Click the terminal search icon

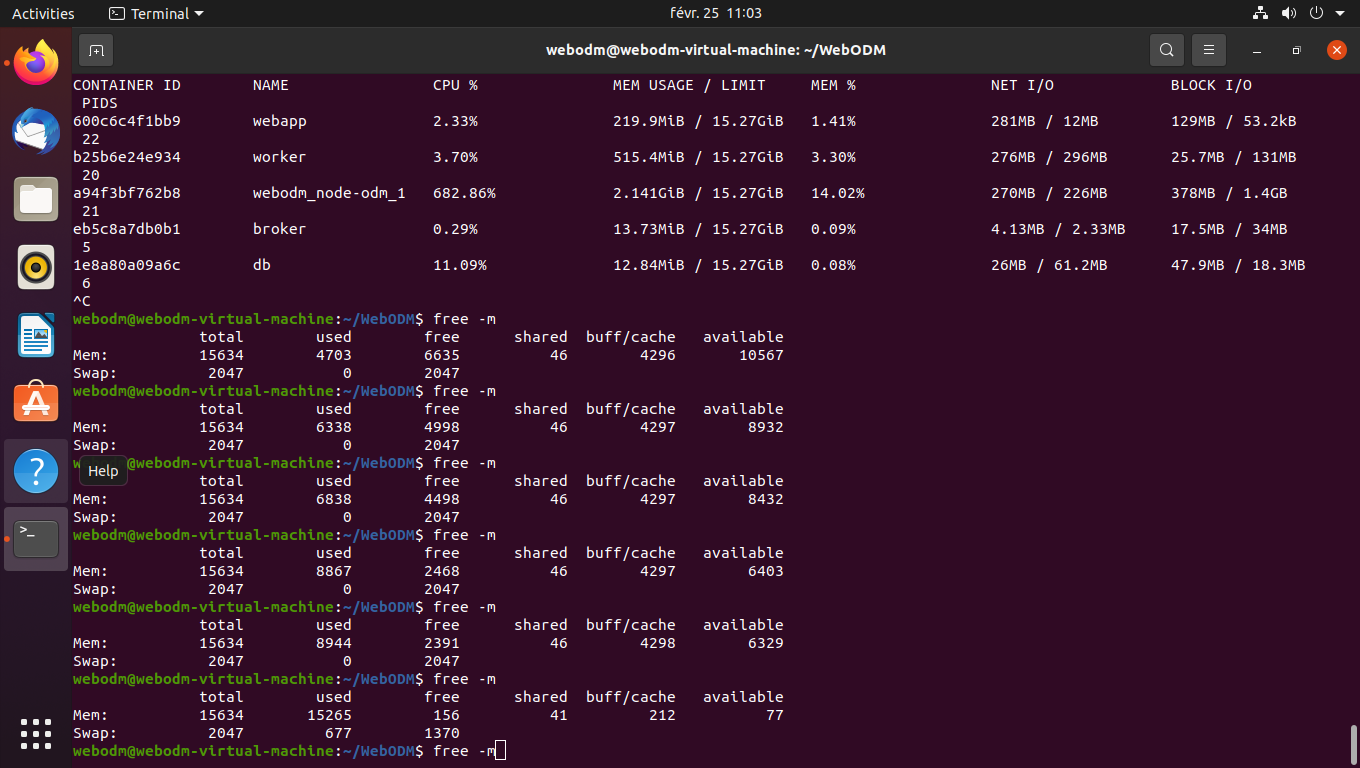1166,50
